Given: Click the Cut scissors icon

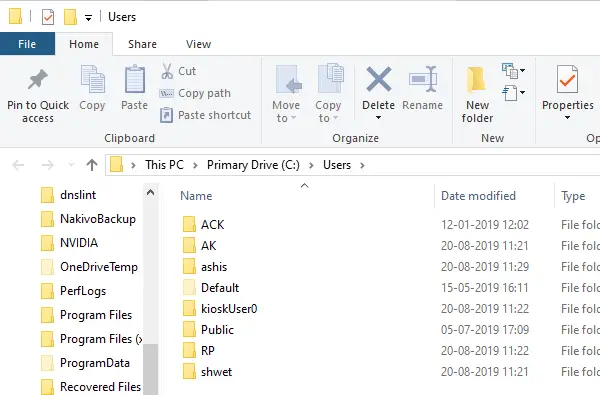Looking at the screenshot, I should pos(167,71).
